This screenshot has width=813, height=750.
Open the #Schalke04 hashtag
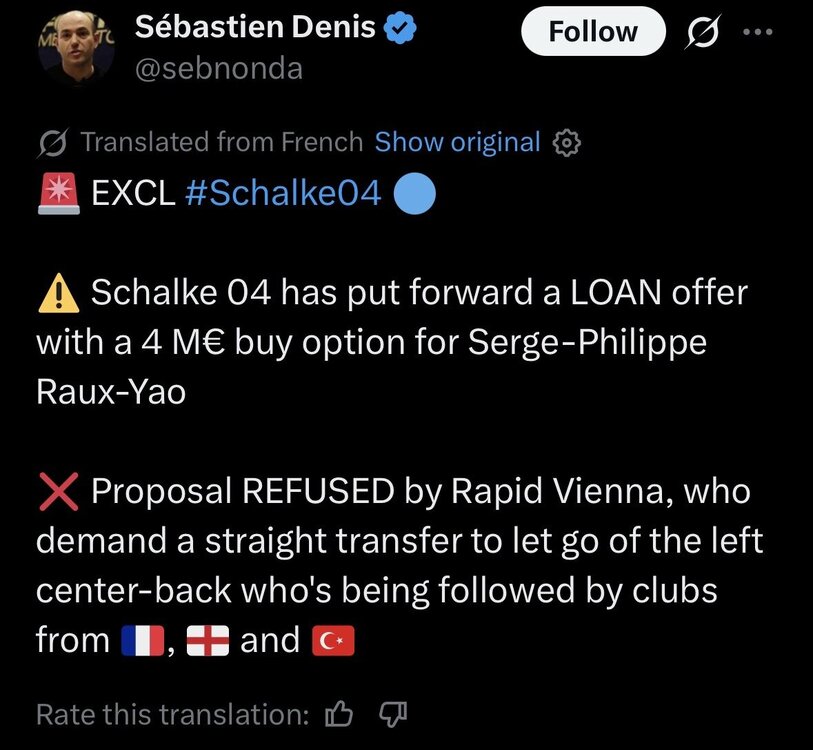[x=283, y=193]
